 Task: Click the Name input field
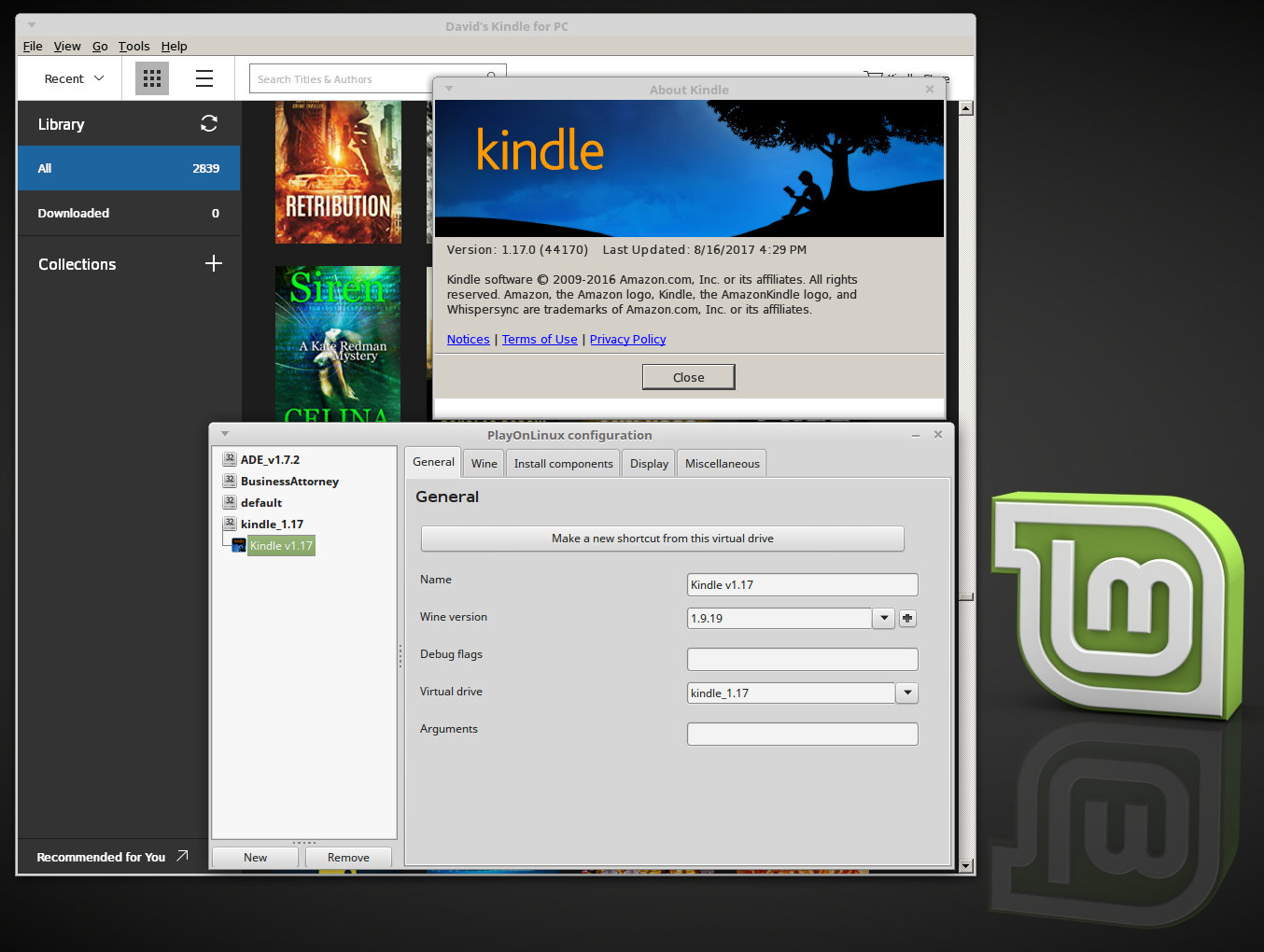pyautogui.click(x=803, y=584)
